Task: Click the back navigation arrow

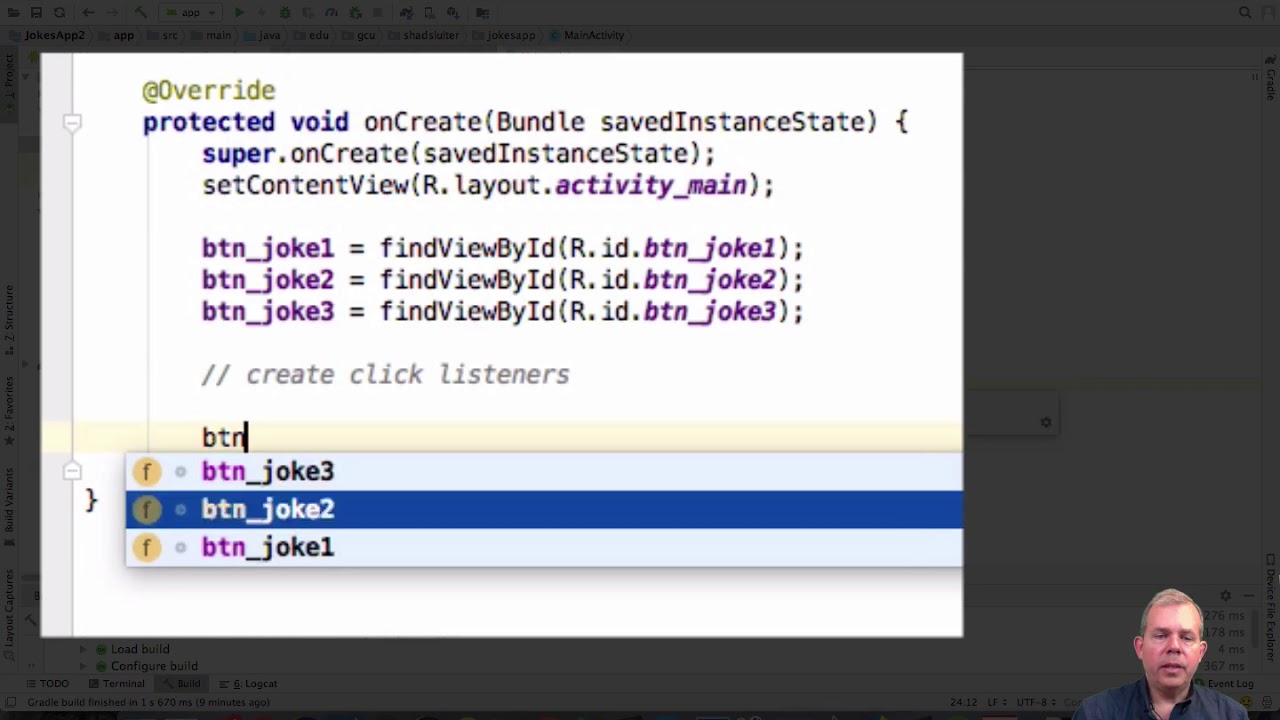Action: (x=88, y=13)
